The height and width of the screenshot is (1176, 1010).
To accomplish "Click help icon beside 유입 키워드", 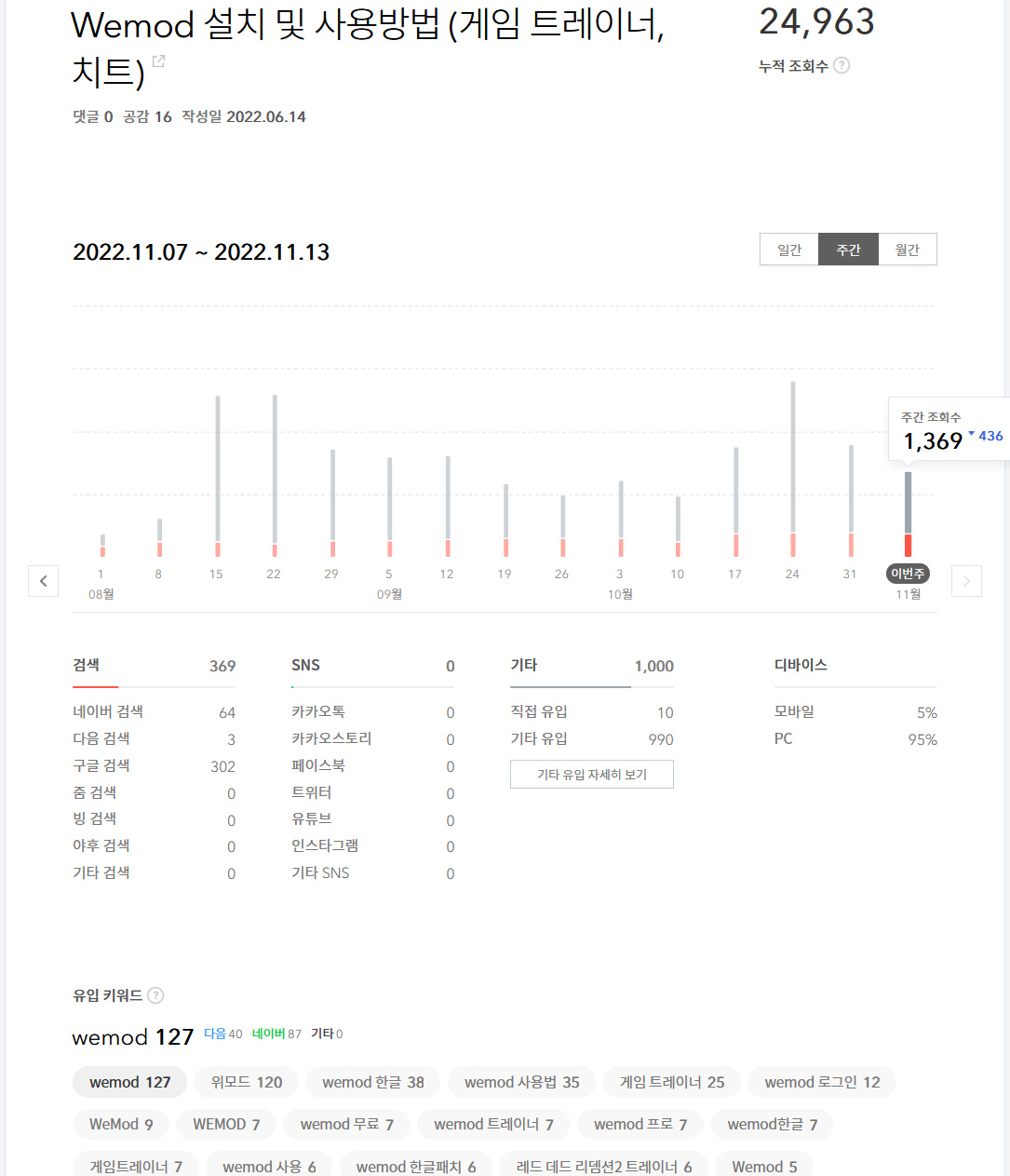I will click(x=155, y=995).
